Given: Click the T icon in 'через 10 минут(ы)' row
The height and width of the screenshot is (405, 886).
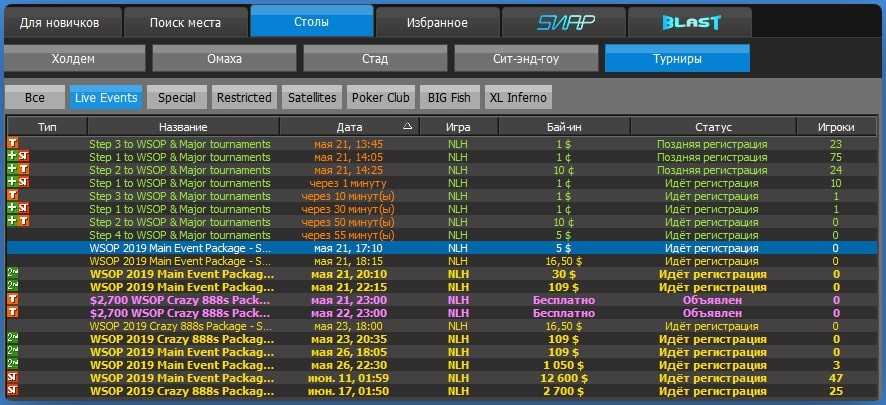Looking at the screenshot, I should click(x=12, y=195).
